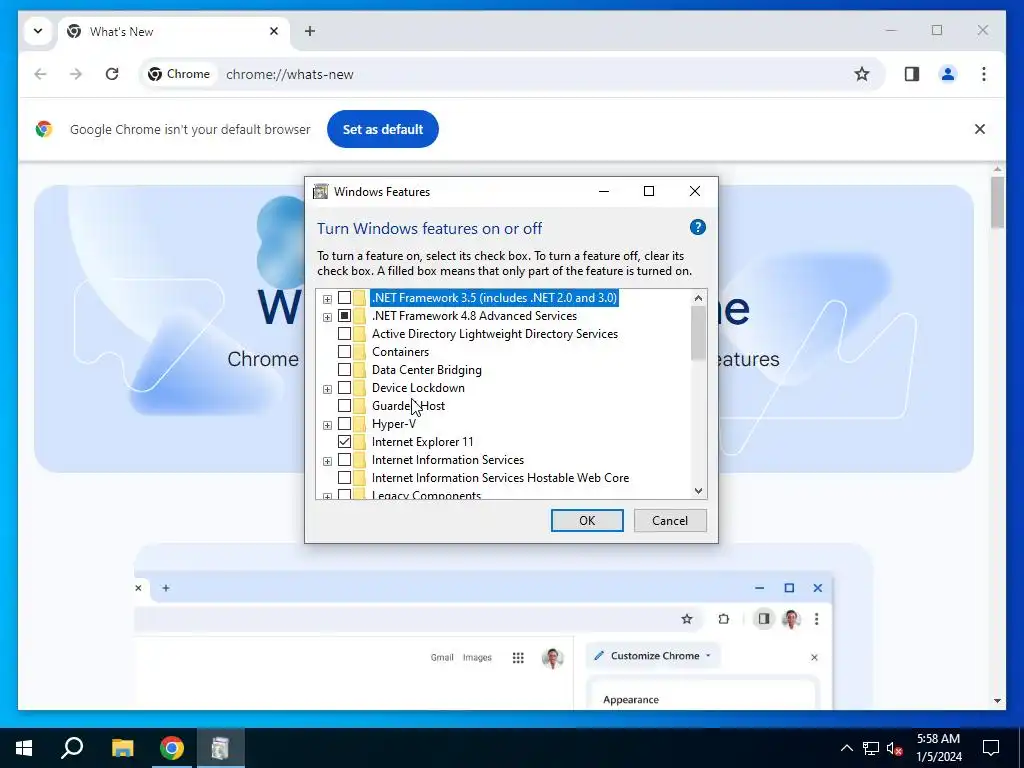Close the What's New tab

[274, 31]
